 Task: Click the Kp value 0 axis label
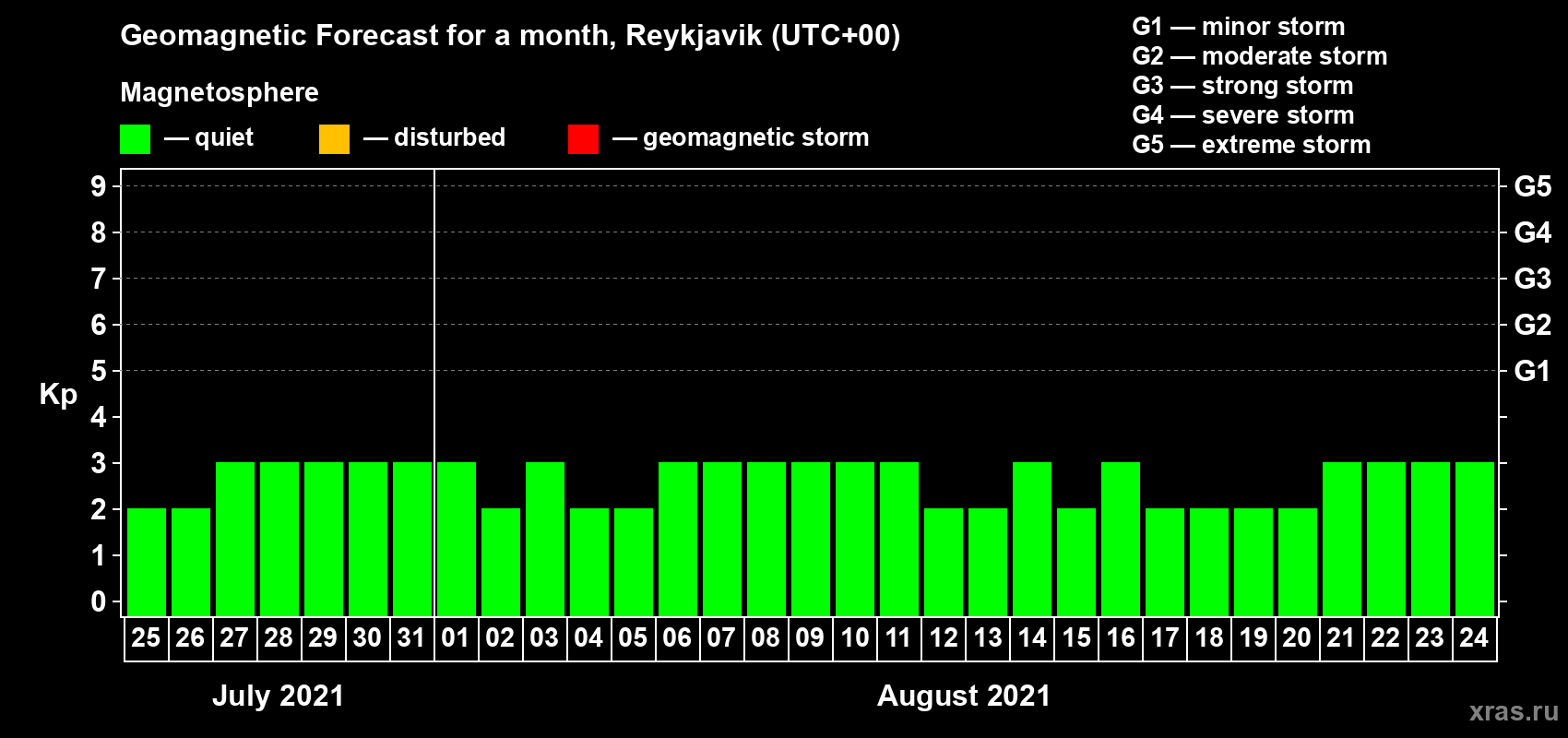click(x=99, y=601)
